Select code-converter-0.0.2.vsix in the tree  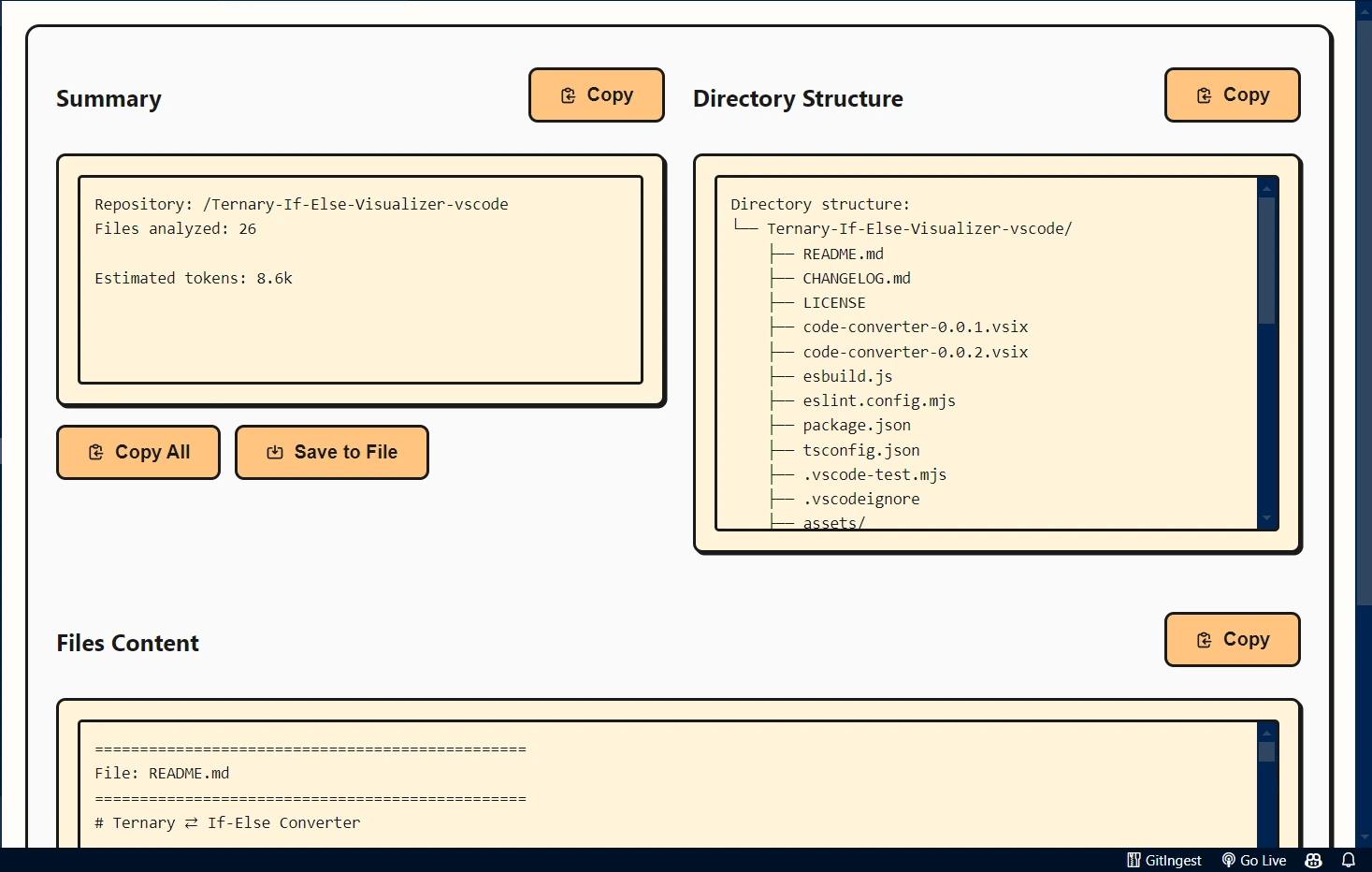click(x=916, y=352)
